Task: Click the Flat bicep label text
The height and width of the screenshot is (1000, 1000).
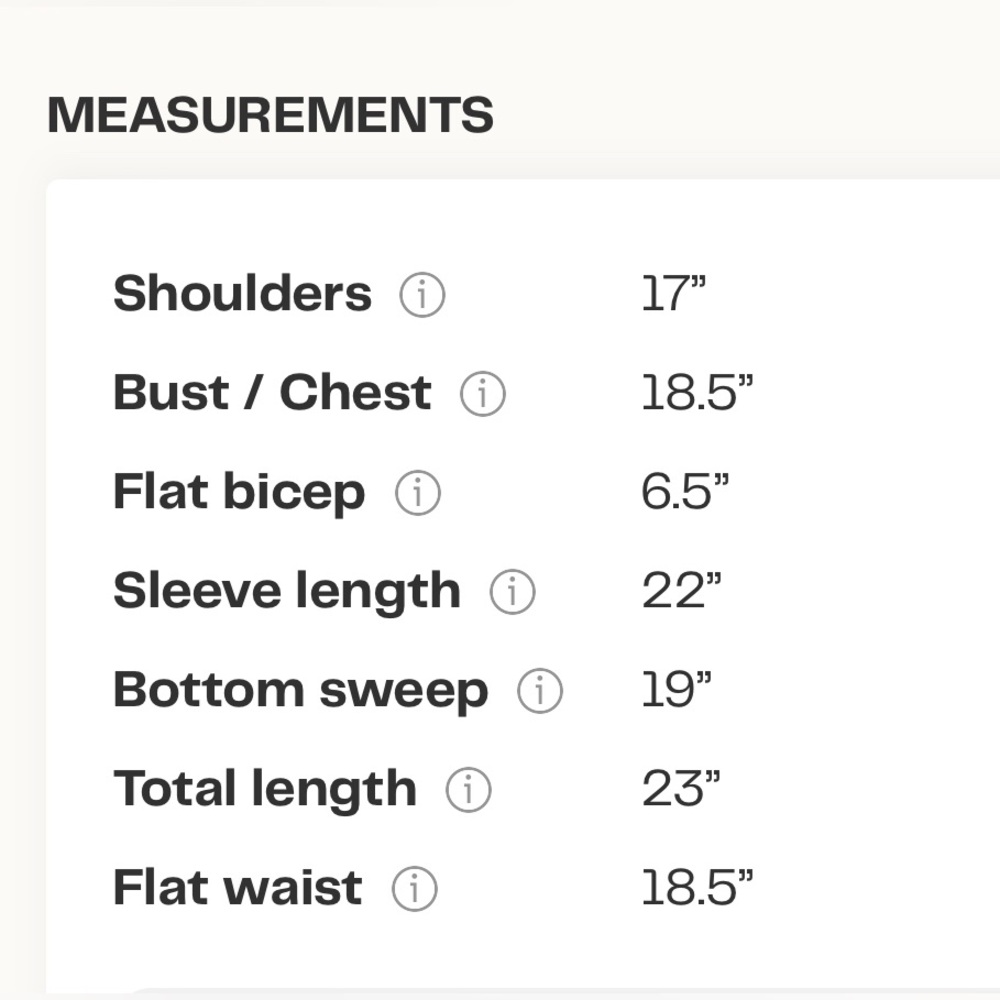Action: point(239,493)
